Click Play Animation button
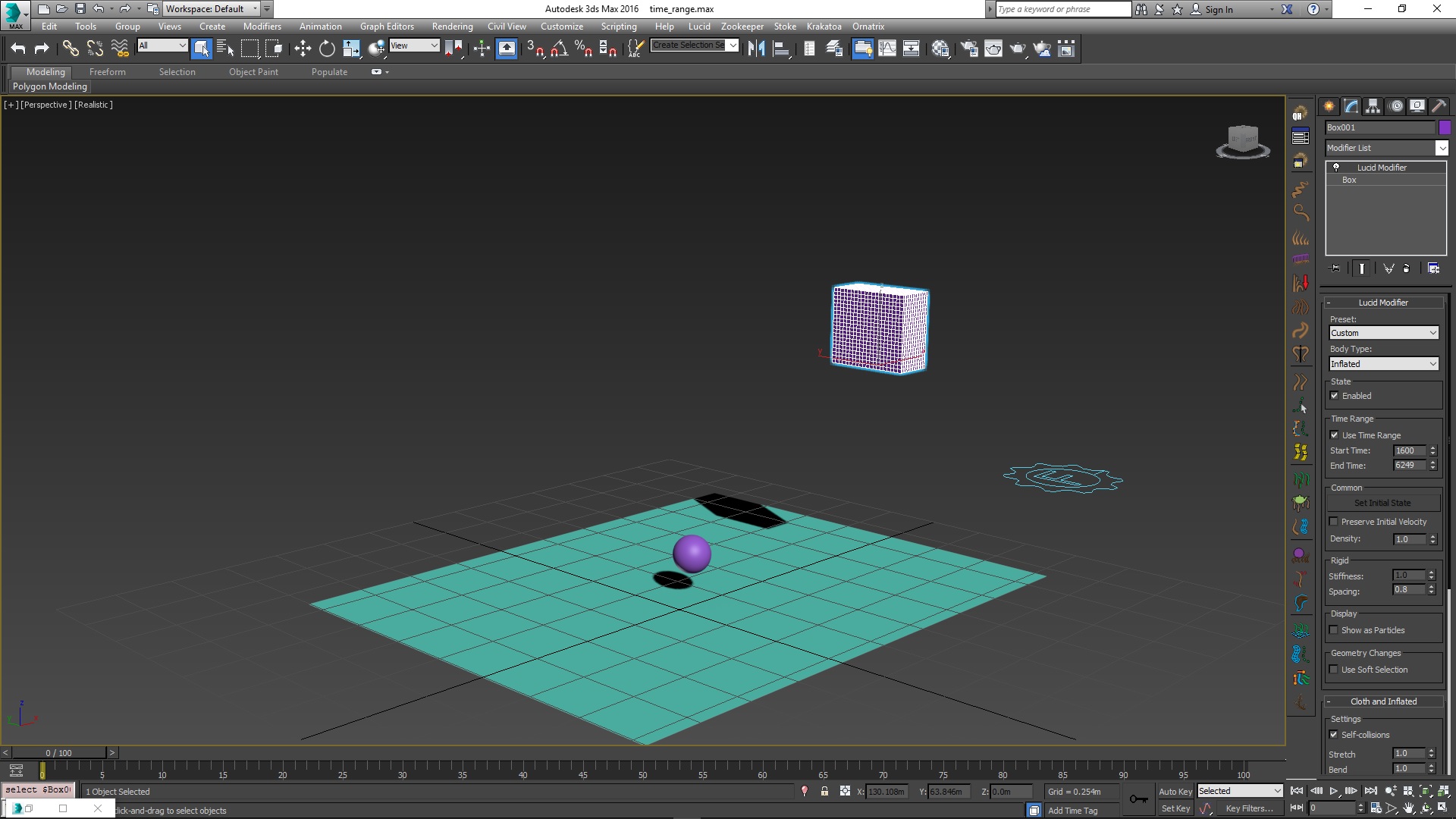1456x819 pixels. pos(1334,791)
